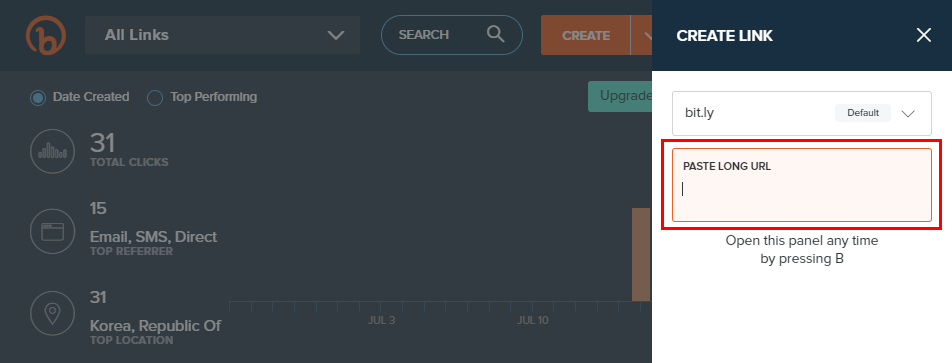
Task: Click the top location pin icon
Action: 53,314
